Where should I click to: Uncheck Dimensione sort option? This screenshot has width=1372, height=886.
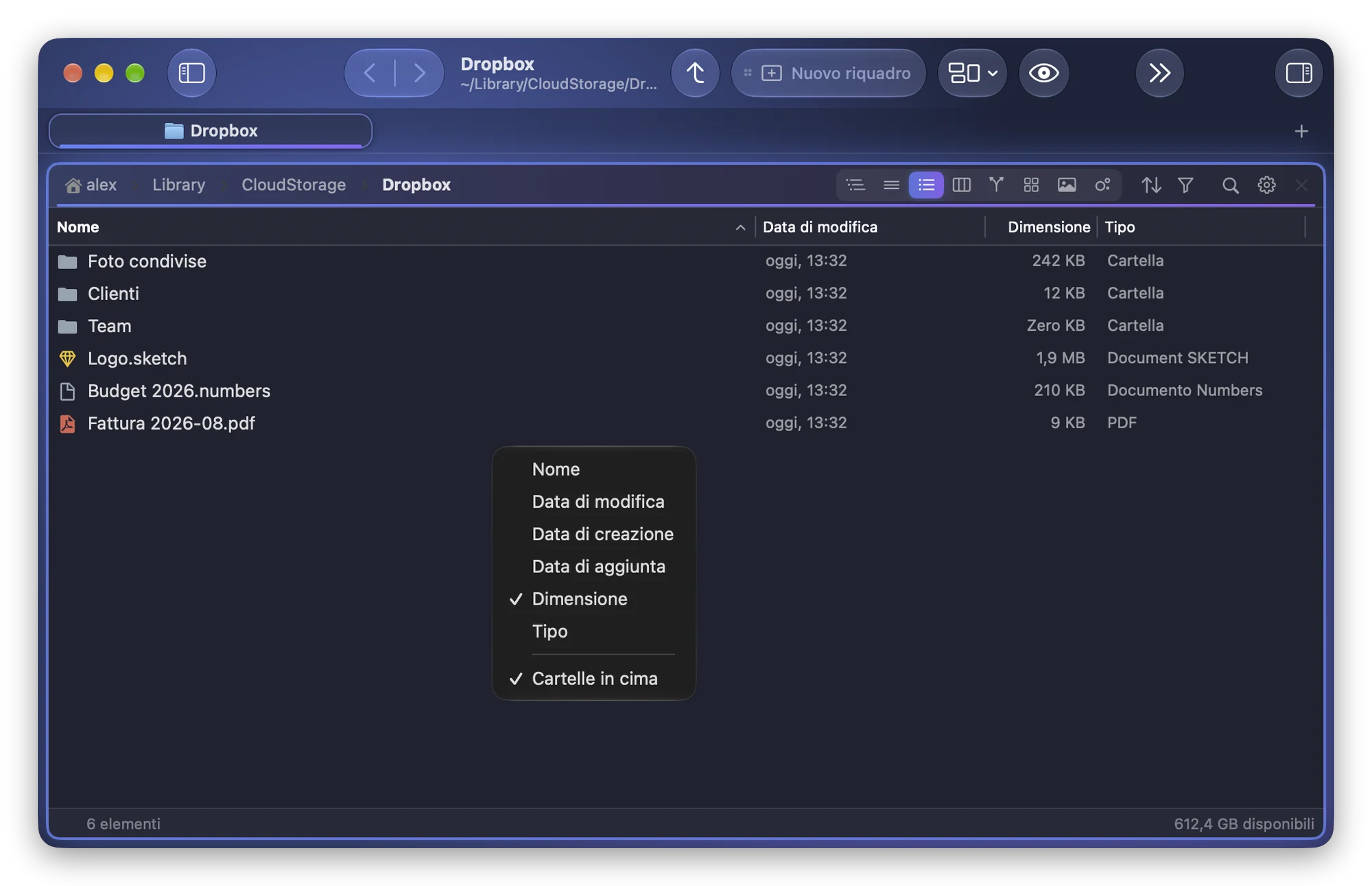point(594,599)
